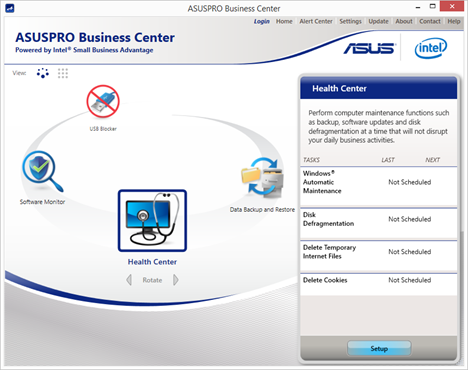Open the Software Monitor shield icon

42,172
